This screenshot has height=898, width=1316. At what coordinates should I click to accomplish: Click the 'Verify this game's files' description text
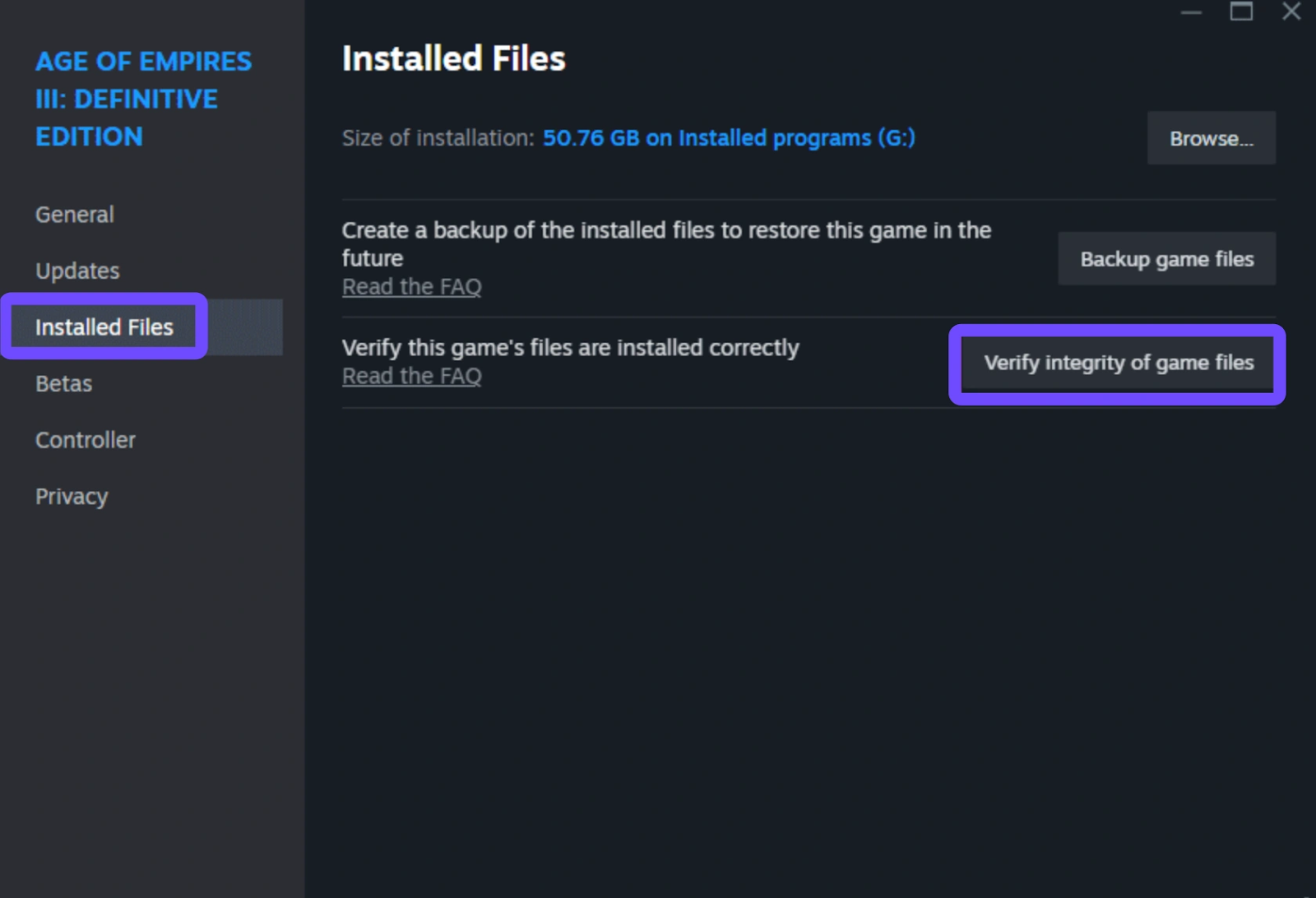(x=570, y=348)
